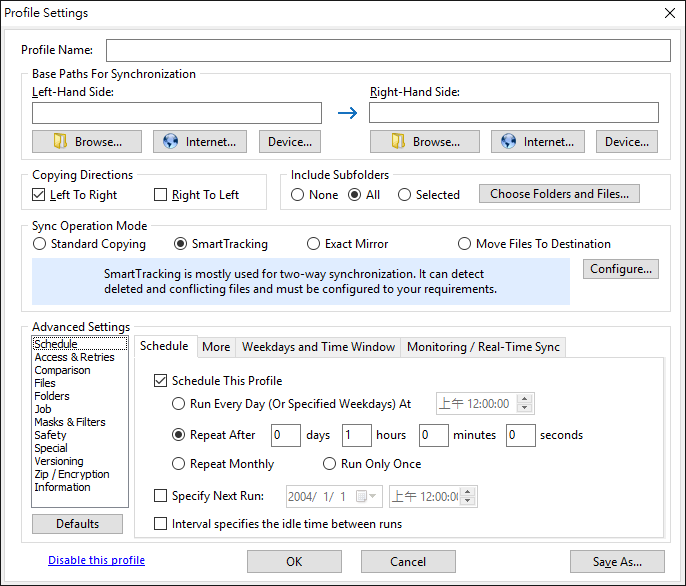Choose Selected under Include Subfolders
The image size is (686, 586).
(x=404, y=195)
